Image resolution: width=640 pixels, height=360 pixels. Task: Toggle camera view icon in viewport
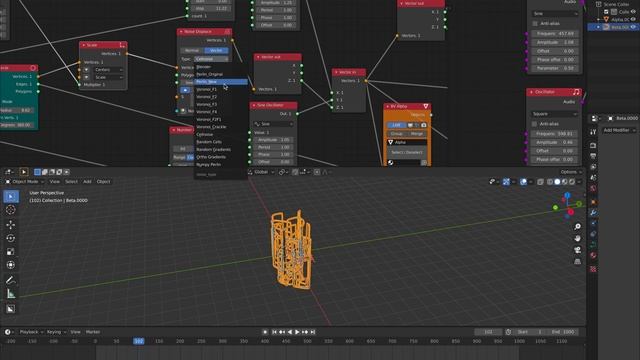tap(578, 250)
